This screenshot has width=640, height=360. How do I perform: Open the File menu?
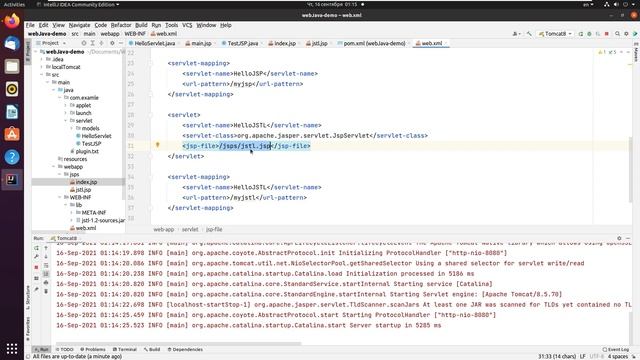point(30,25)
